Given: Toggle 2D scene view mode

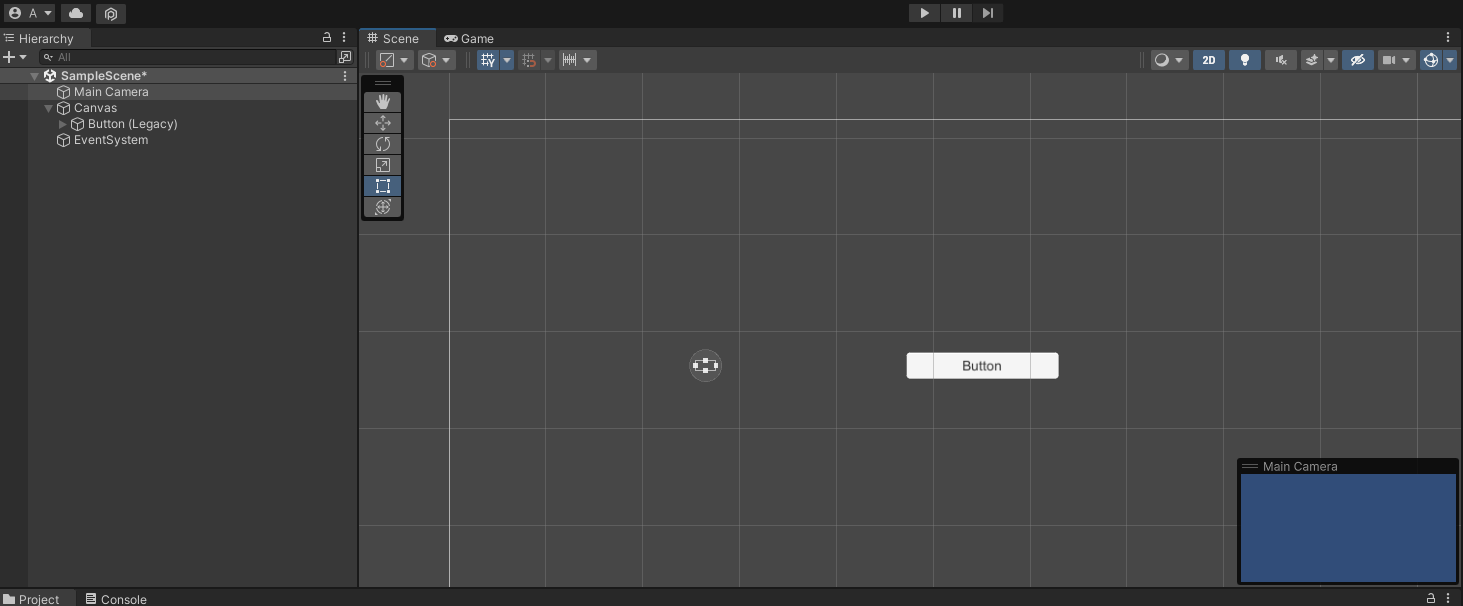Looking at the screenshot, I should (1209, 60).
